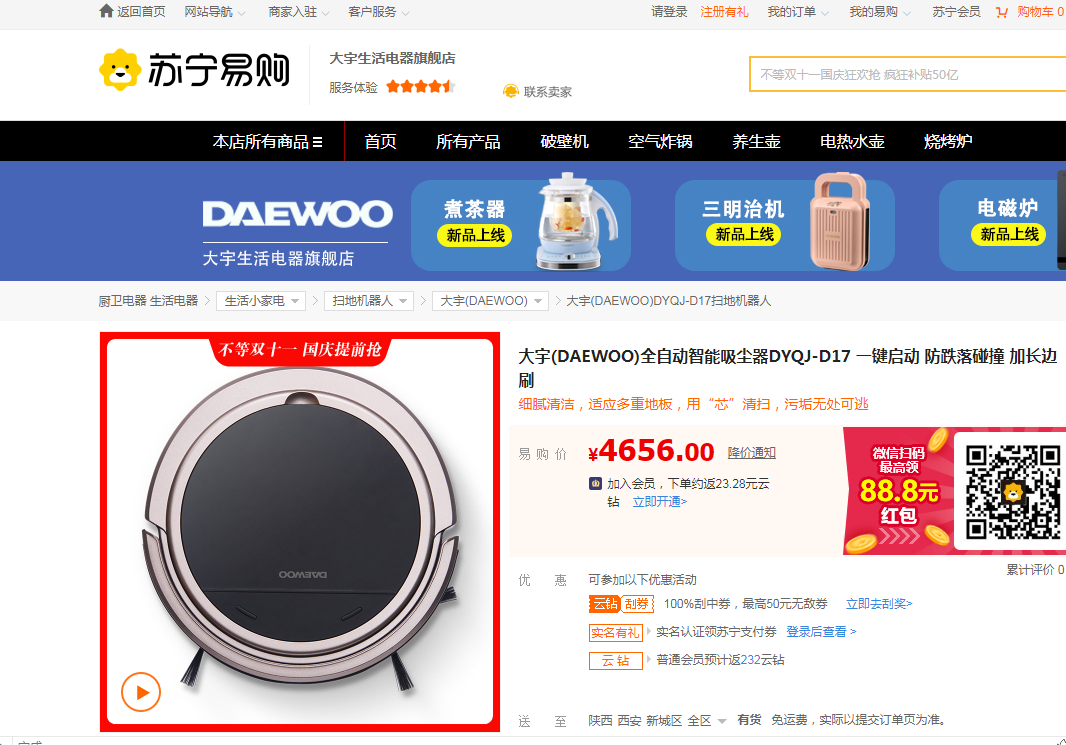Open the 破壁机 navigation tab
The width and height of the screenshot is (1066, 745).
(x=564, y=141)
